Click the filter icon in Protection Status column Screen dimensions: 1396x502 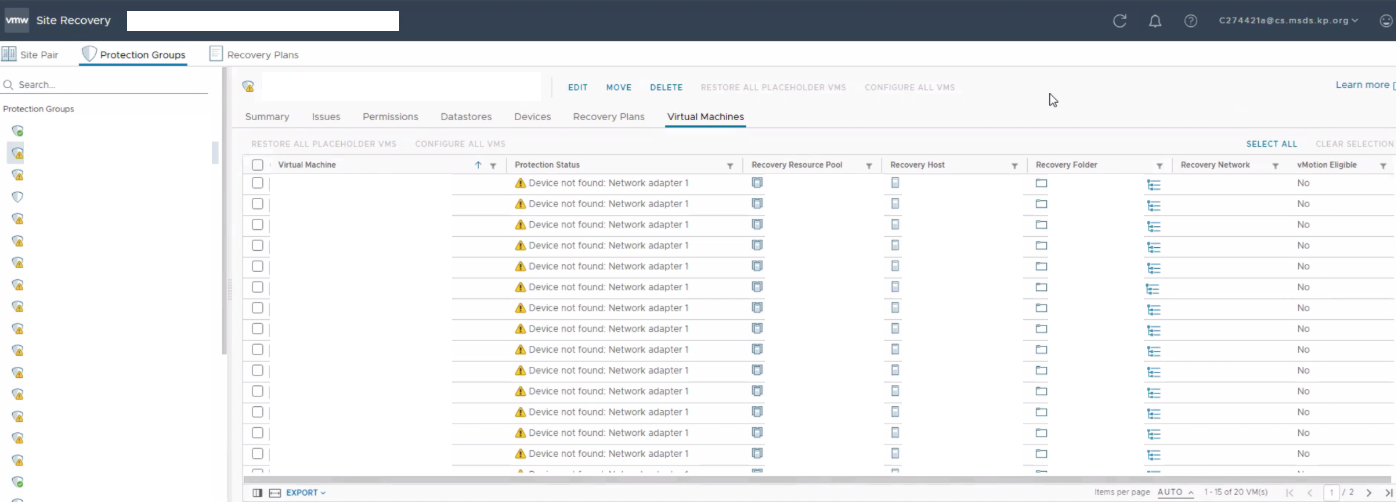coord(728,166)
